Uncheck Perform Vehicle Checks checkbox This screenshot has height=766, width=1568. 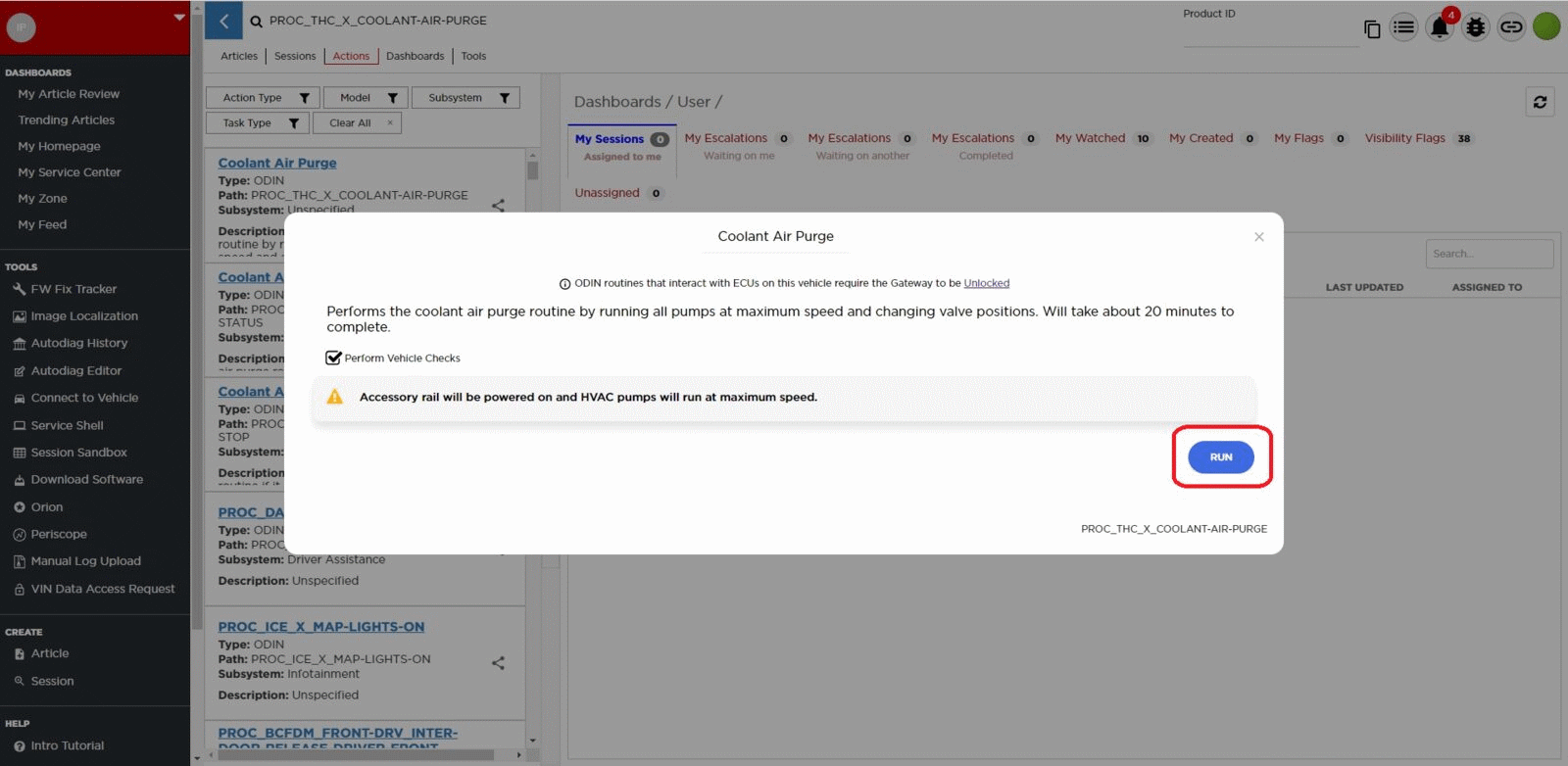coord(334,359)
